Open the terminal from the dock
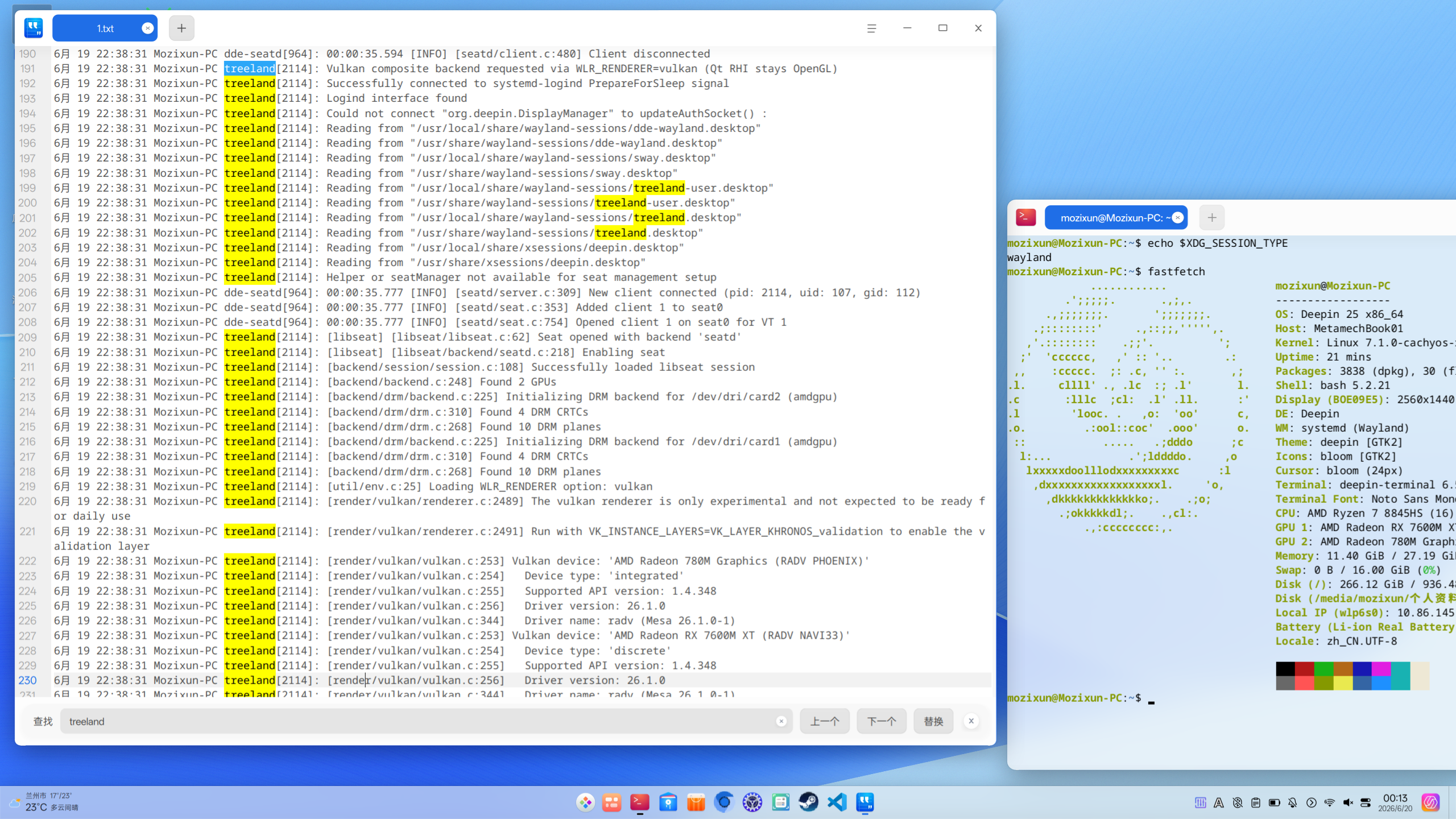Viewport: 1456px width, 819px height. [x=640, y=803]
